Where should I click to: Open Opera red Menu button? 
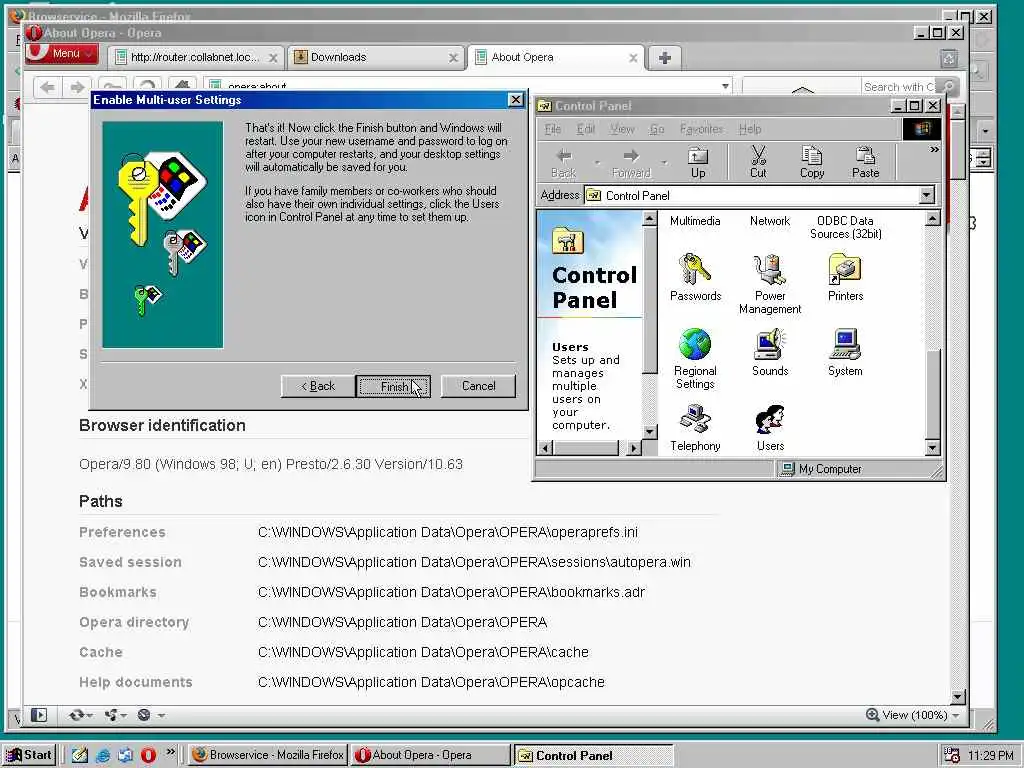[61, 54]
